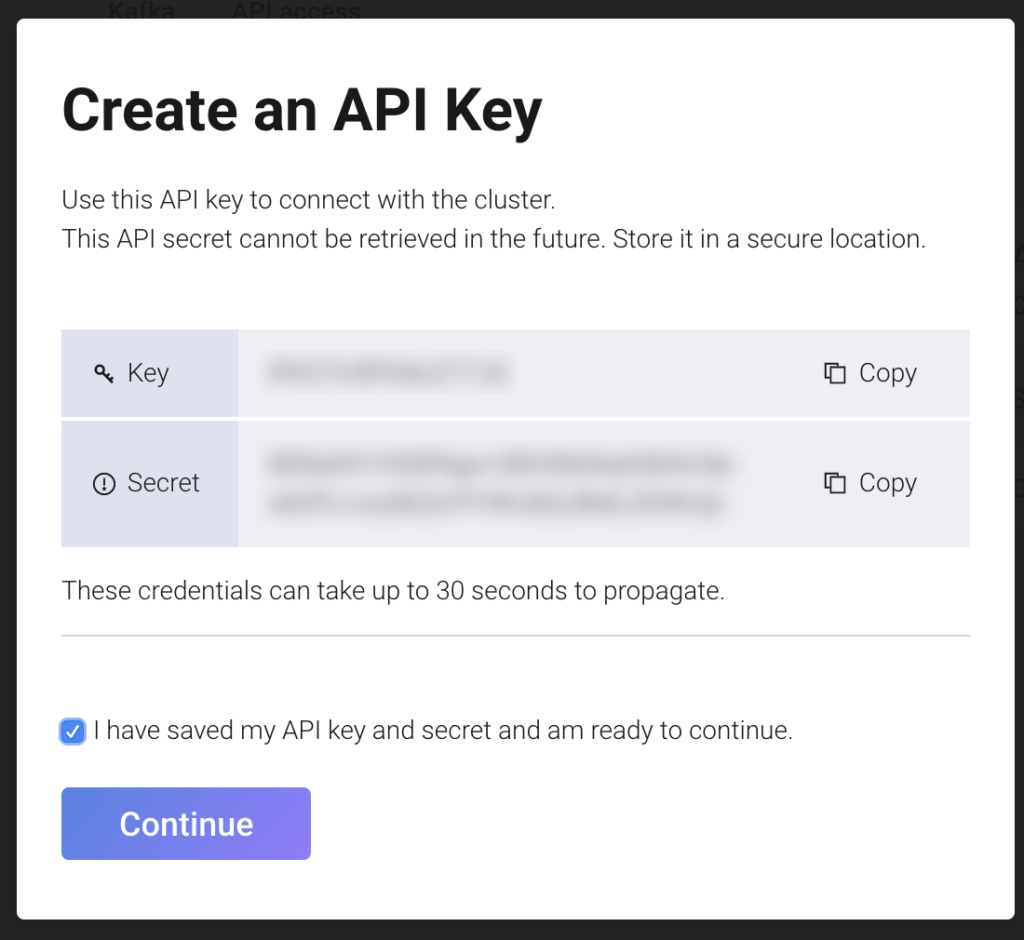Open the API access tab in the background

(x=296, y=10)
